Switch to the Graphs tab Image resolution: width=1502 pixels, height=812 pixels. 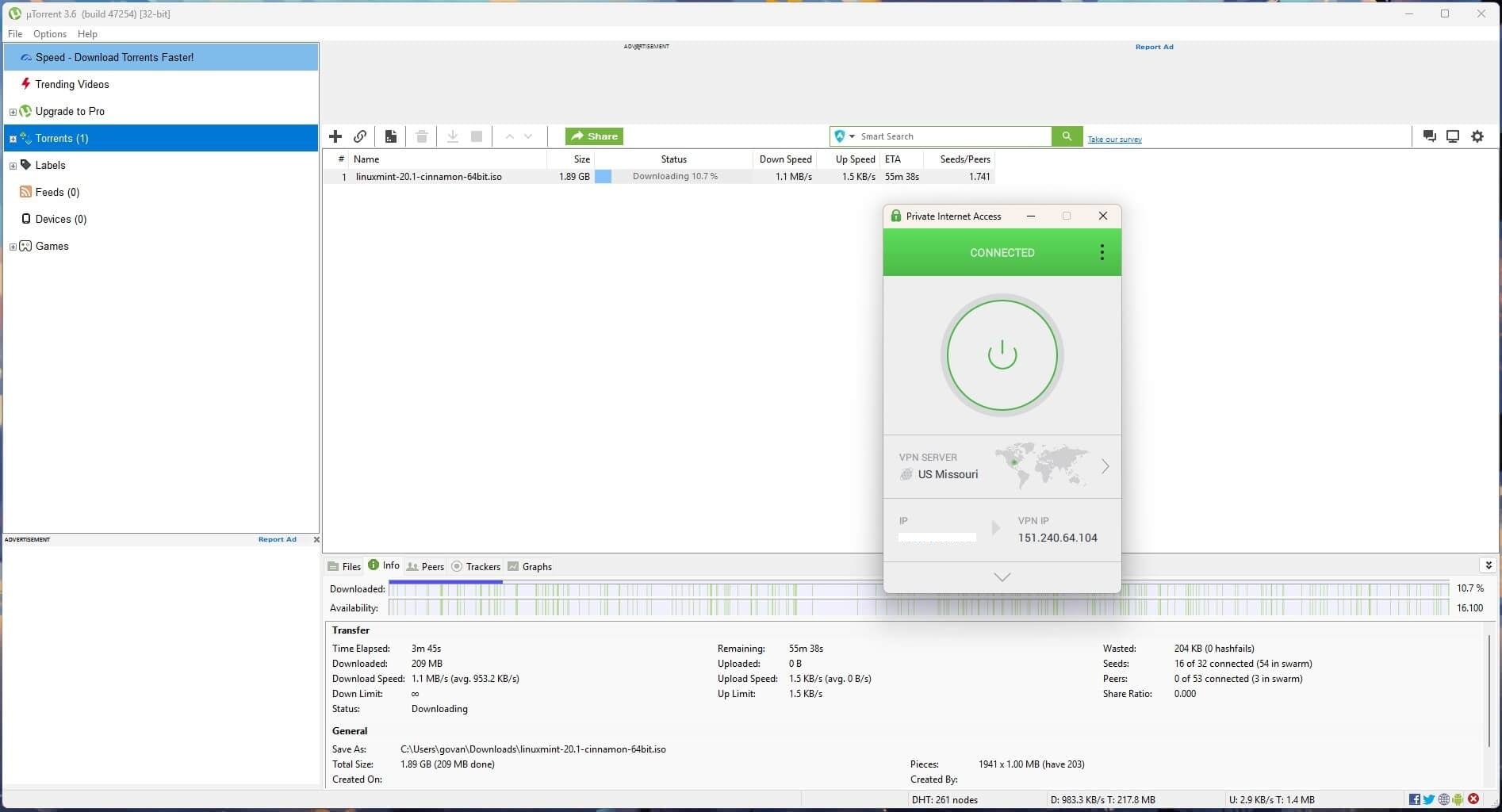point(530,566)
